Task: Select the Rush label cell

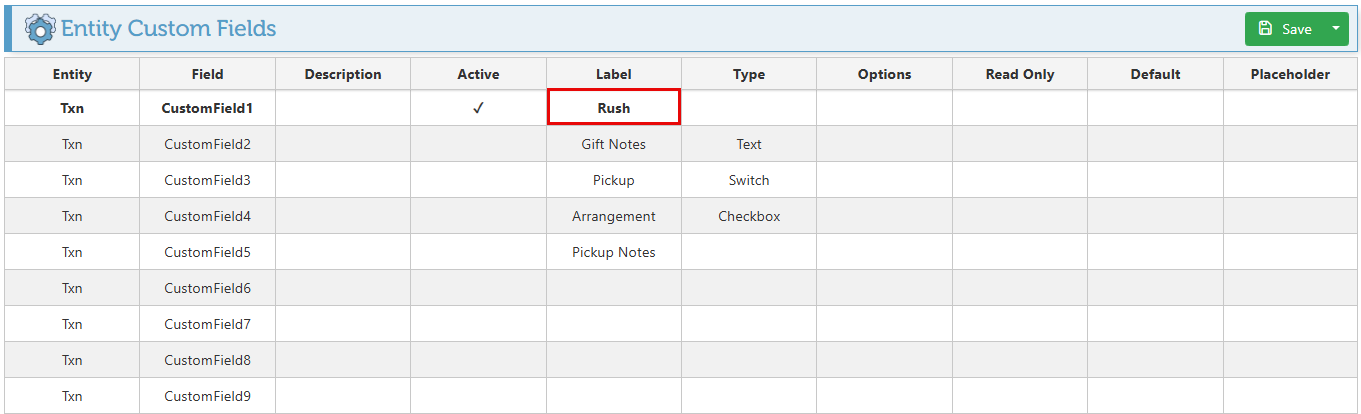Action: click(x=614, y=108)
